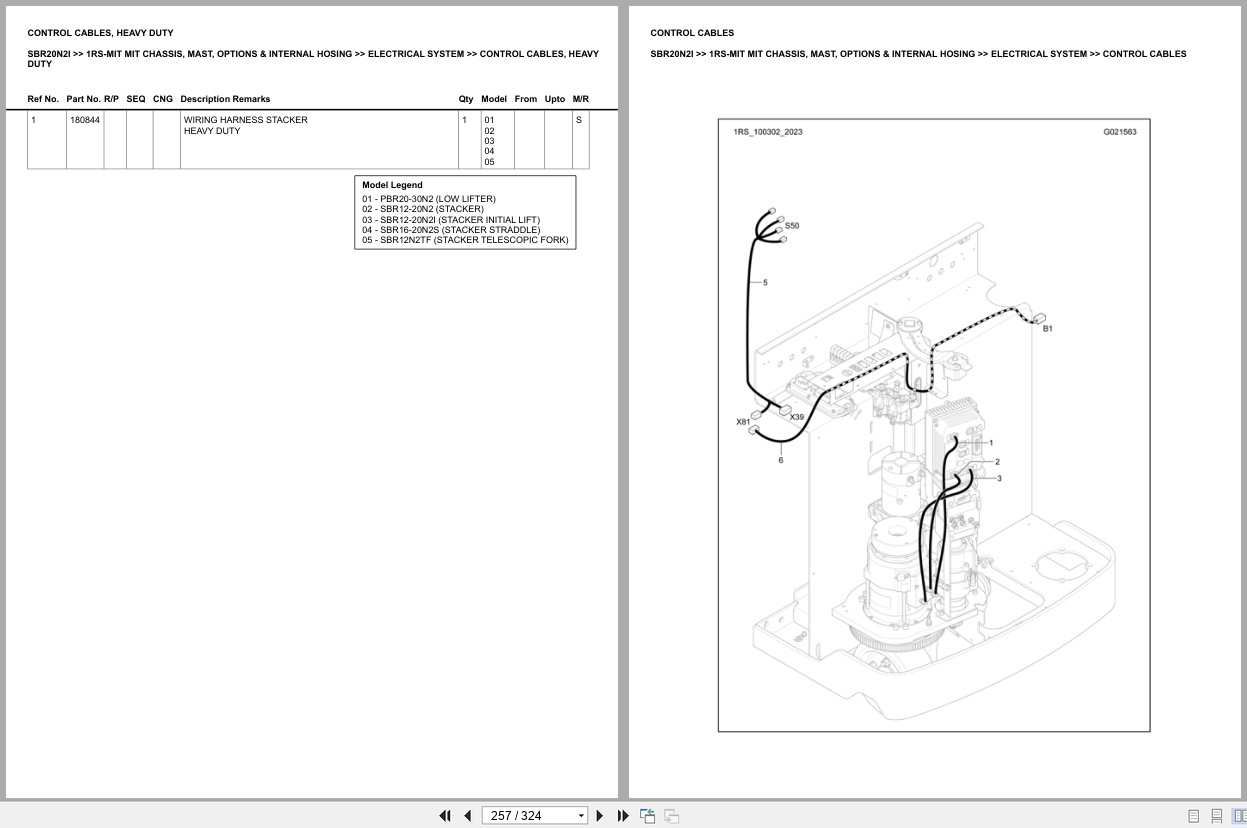Click model value 05 in table row
The image size is (1247, 828).
coord(489,162)
